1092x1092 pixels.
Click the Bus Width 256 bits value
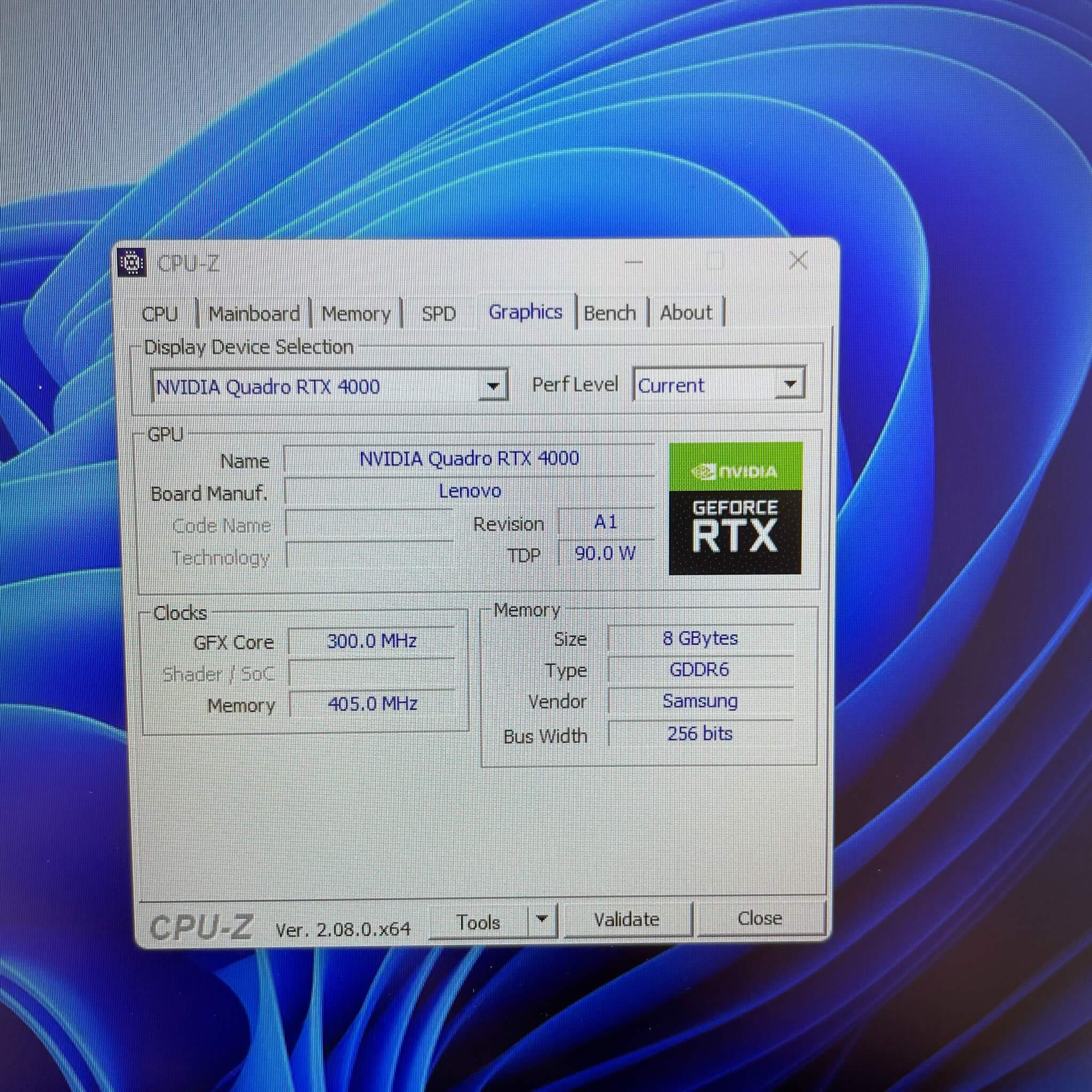700,734
